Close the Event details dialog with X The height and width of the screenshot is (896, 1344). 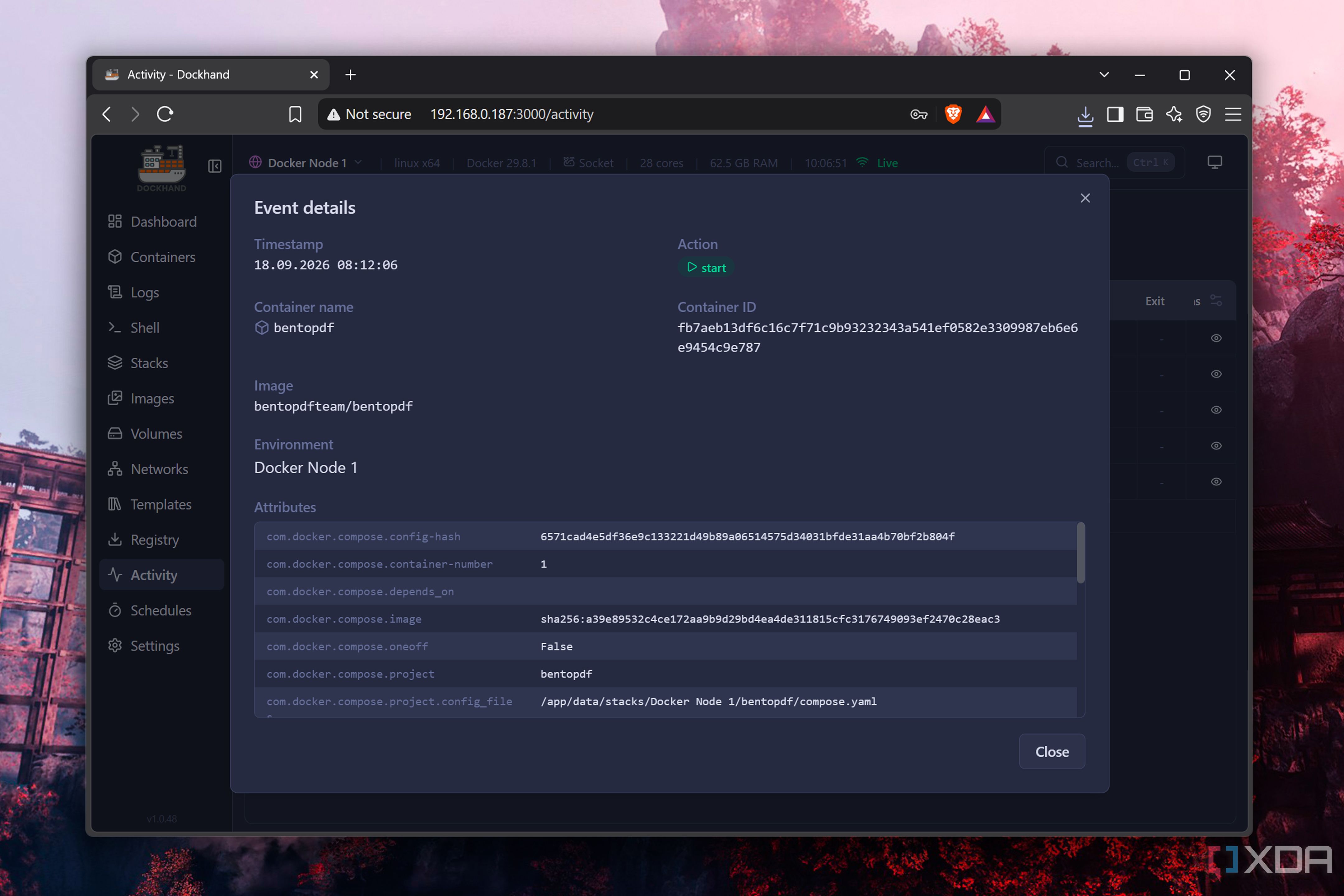1085,198
